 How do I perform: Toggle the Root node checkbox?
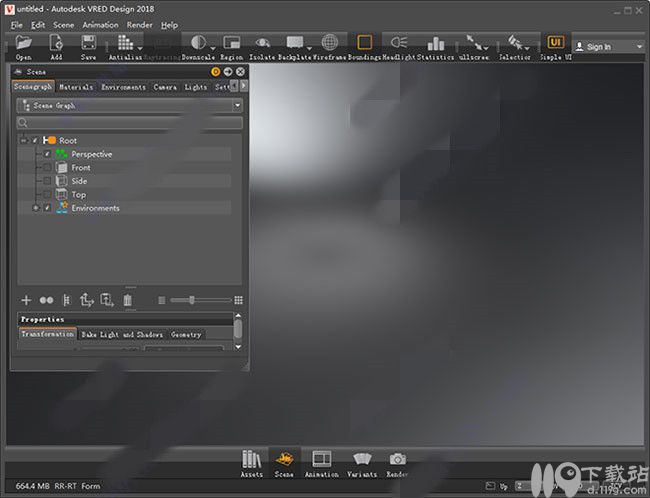35,141
